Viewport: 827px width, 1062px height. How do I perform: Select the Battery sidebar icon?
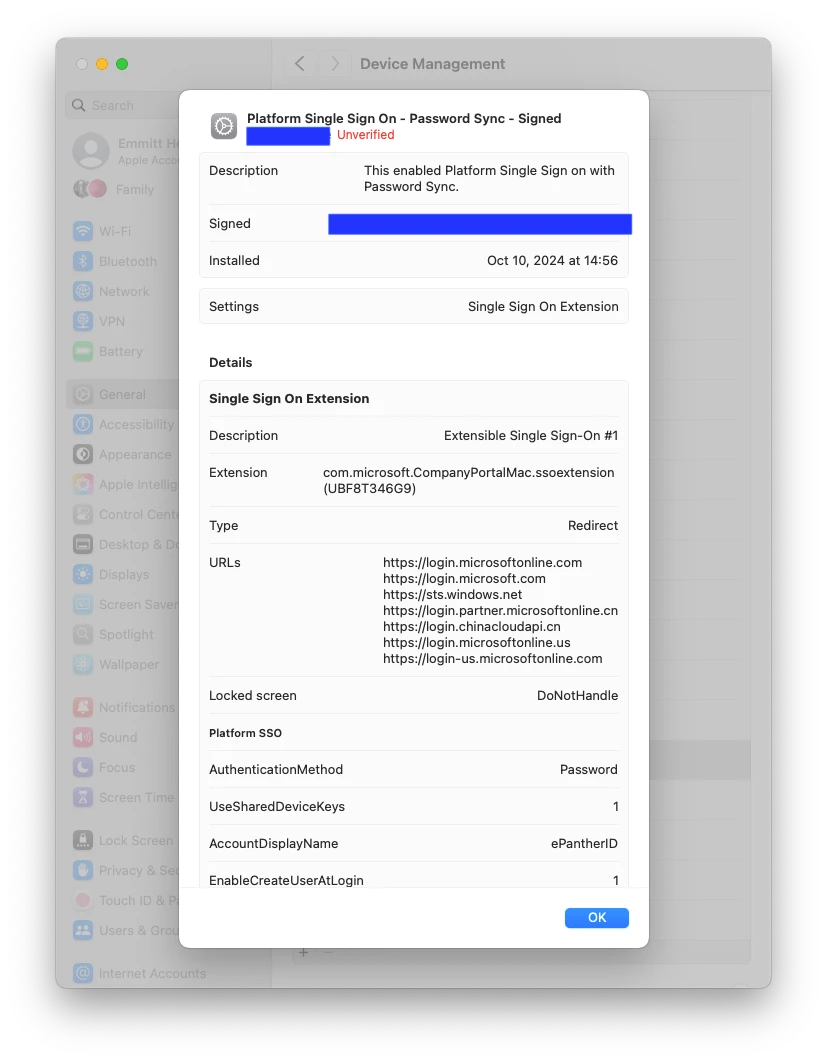pos(83,351)
